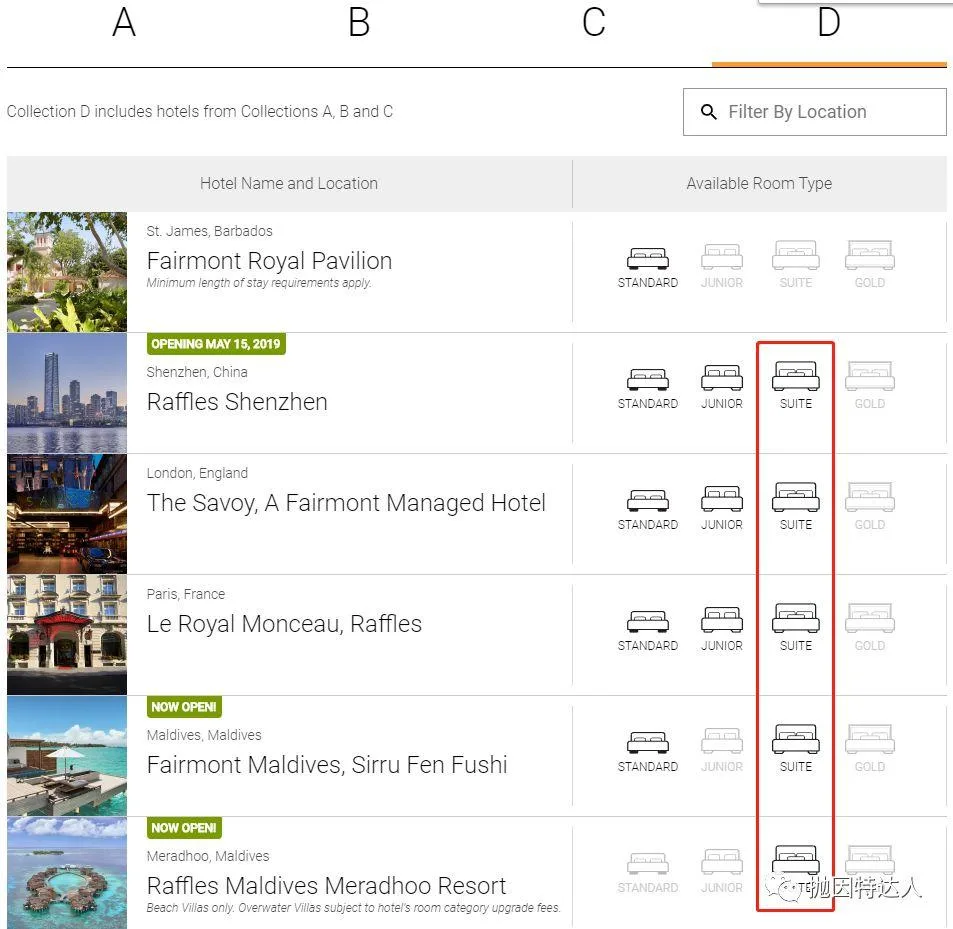Click the search magnifier icon
The height and width of the screenshot is (929, 953).
pyautogui.click(x=709, y=112)
